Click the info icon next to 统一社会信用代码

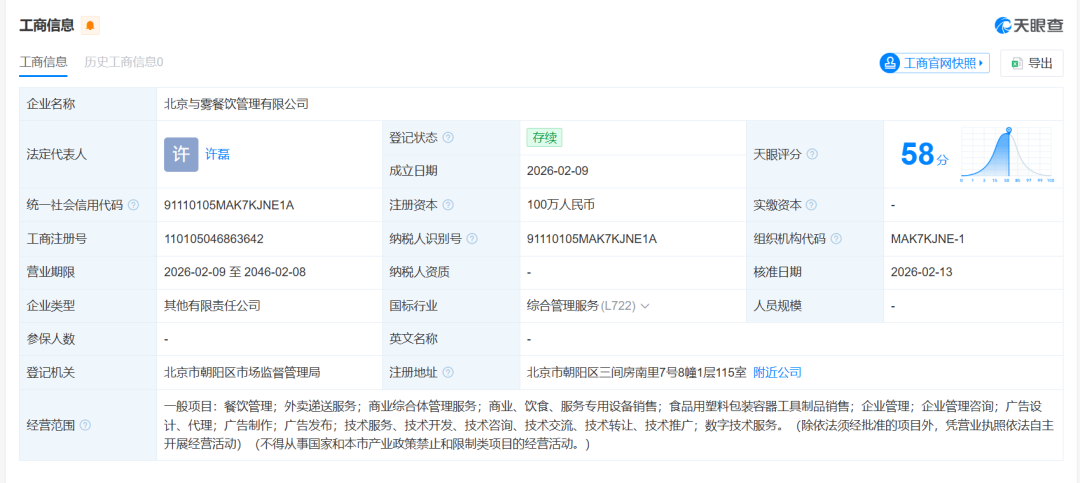tap(133, 205)
